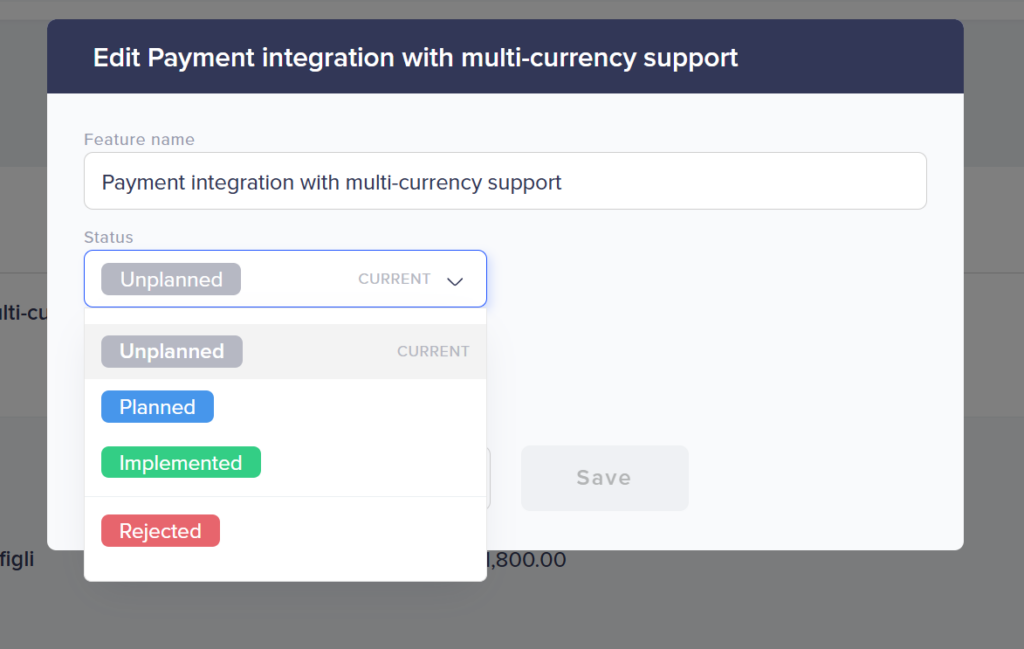This screenshot has height=649, width=1024.
Task: Select the Planned status option
Action: (285, 407)
